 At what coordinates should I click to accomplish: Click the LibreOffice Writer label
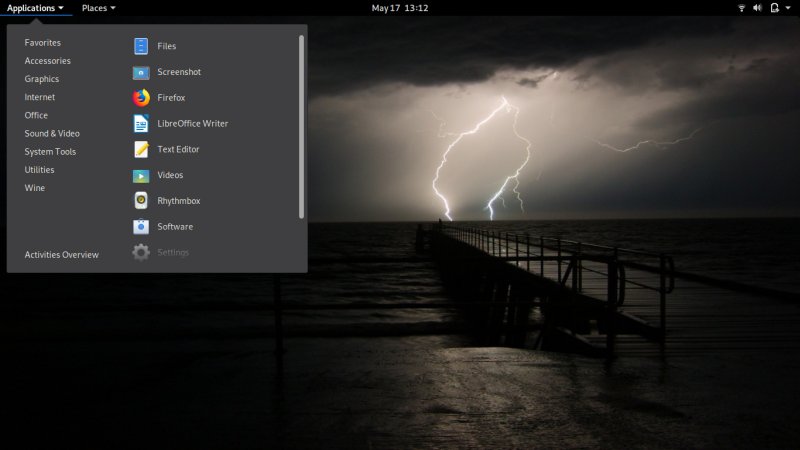(192, 123)
